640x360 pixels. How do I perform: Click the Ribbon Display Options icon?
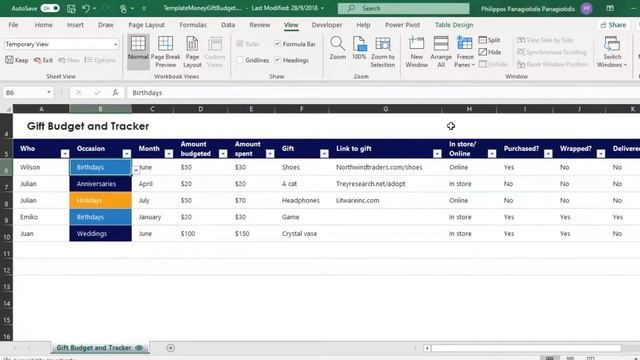(610, 8)
